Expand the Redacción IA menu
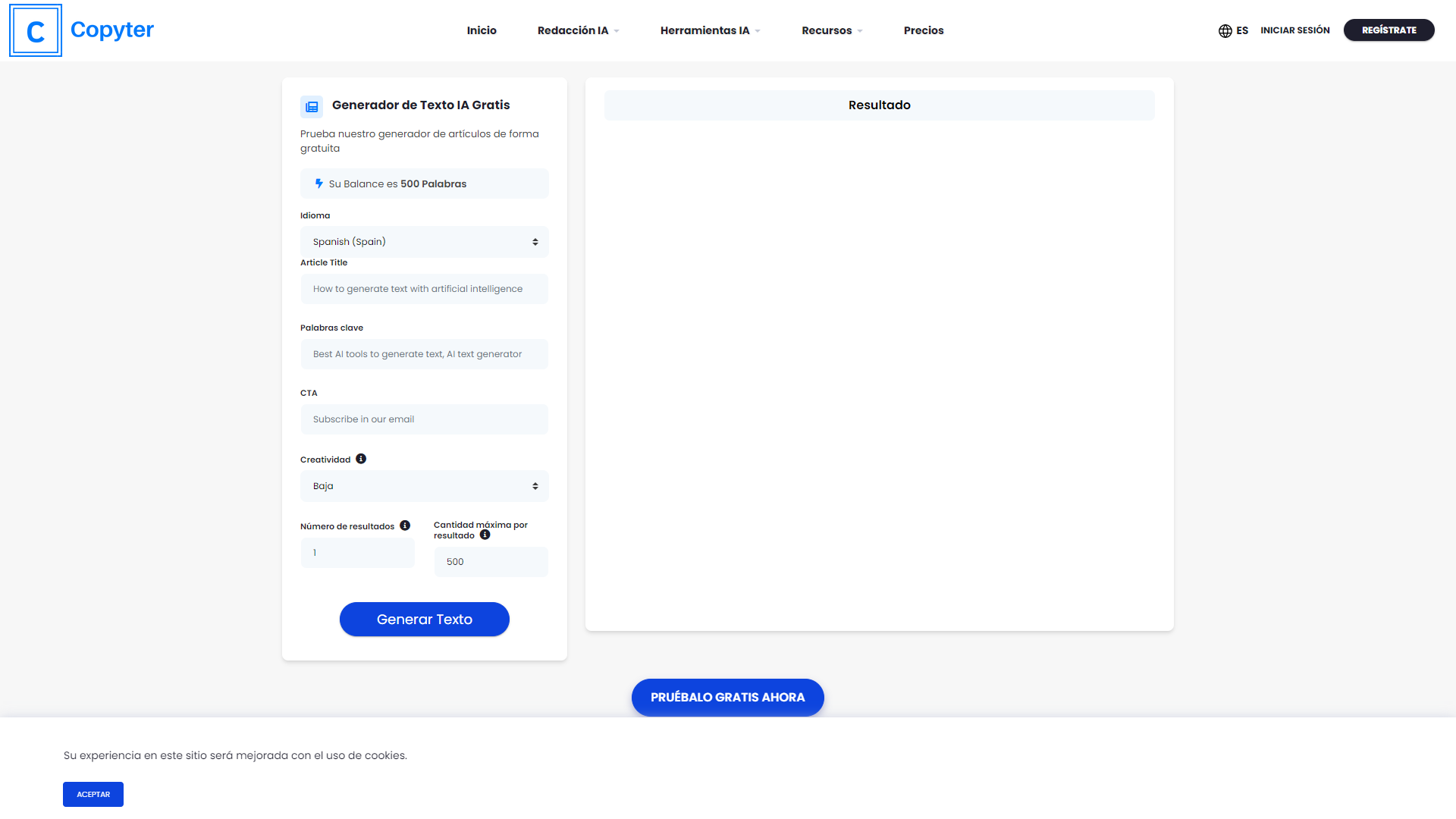This screenshot has width=1456, height=819. (578, 30)
